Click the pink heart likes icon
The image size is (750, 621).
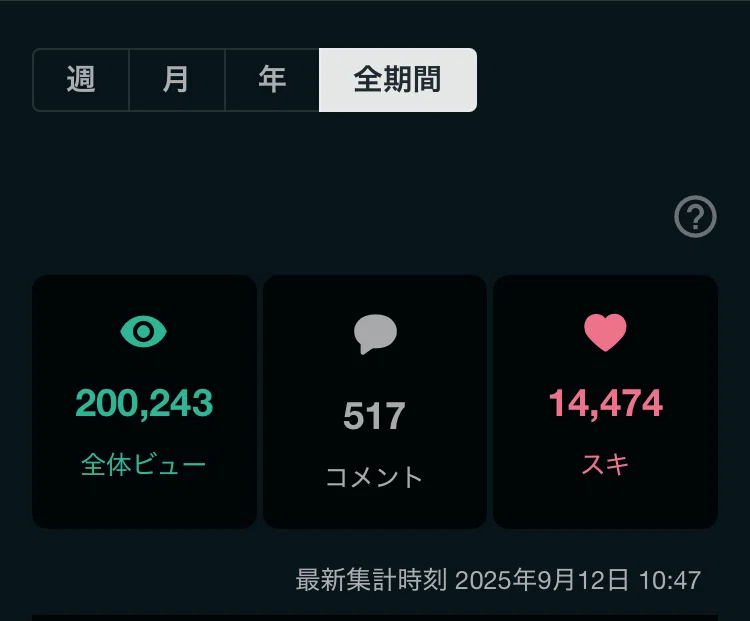click(605, 333)
